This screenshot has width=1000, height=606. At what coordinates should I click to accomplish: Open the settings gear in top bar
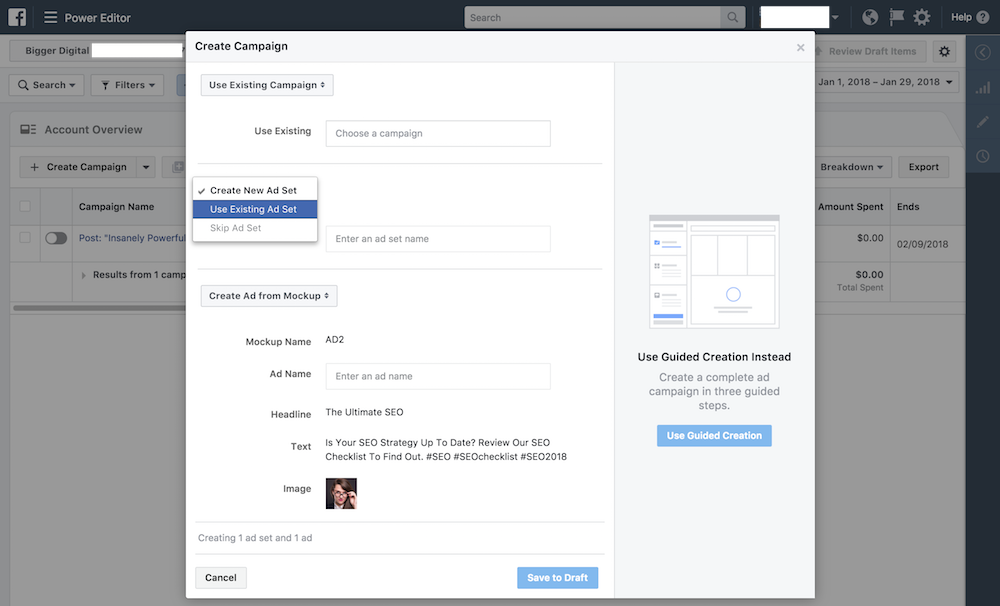click(x=922, y=17)
